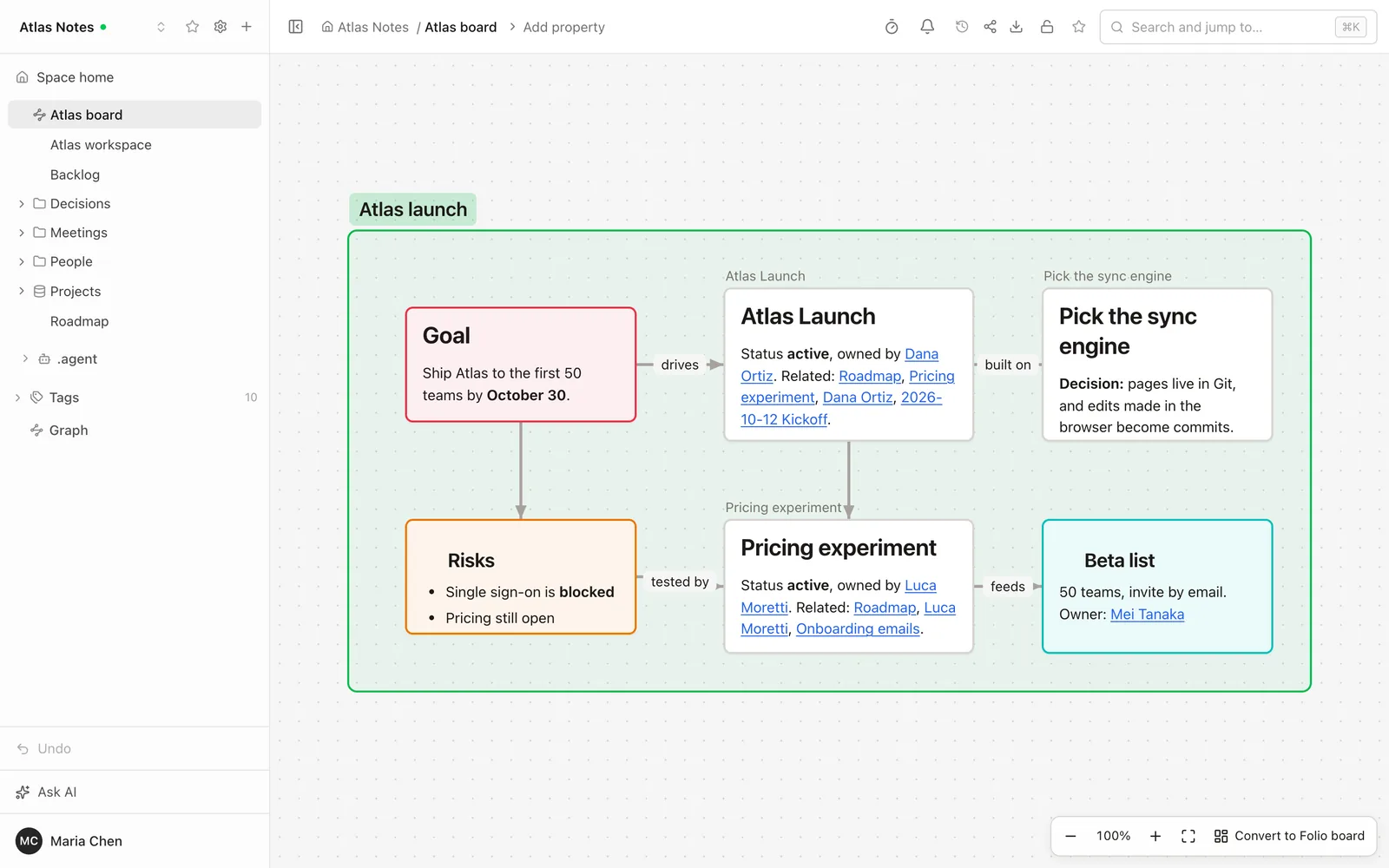Click the download icon in toolbar
This screenshot has height=868, width=1389.
[x=1016, y=27]
